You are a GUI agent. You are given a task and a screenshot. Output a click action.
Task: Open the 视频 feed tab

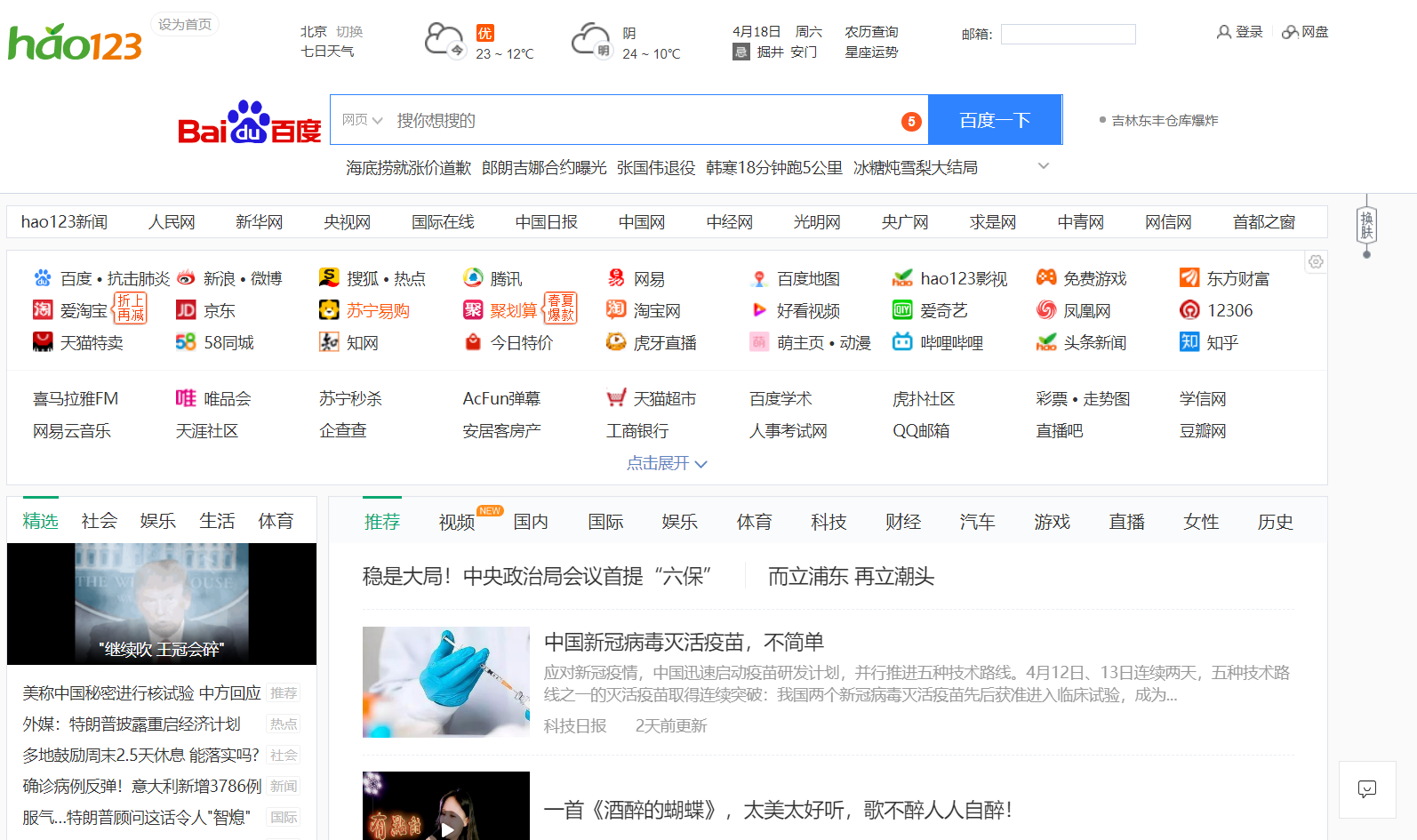[x=457, y=522]
